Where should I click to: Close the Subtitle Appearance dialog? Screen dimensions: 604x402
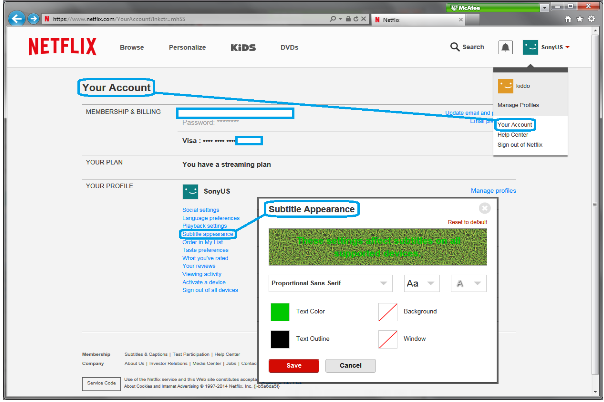point(484,208)
